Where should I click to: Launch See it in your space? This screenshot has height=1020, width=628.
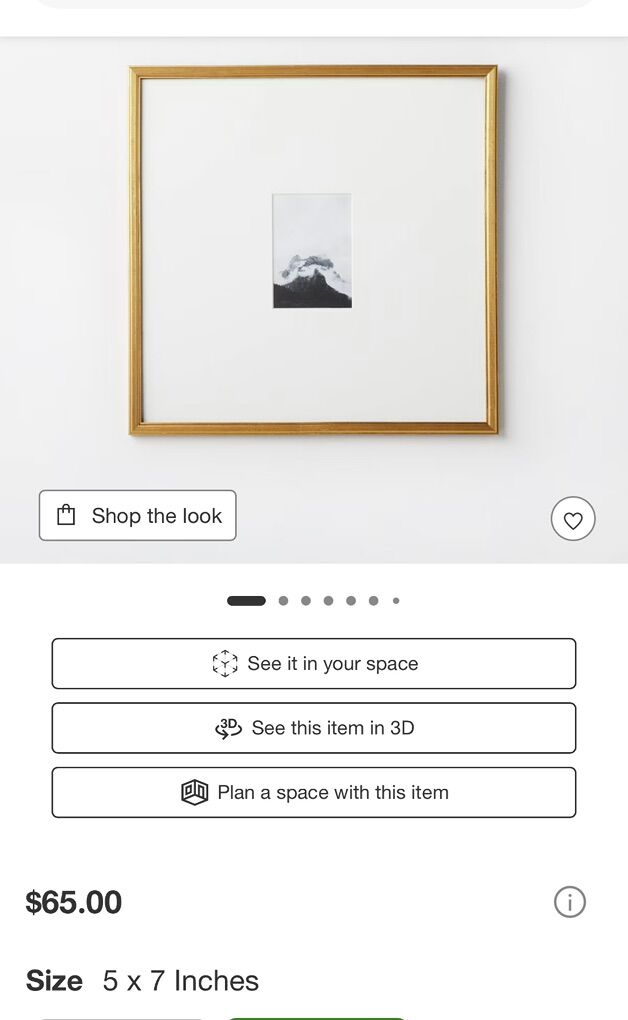(x=314, y=664)
